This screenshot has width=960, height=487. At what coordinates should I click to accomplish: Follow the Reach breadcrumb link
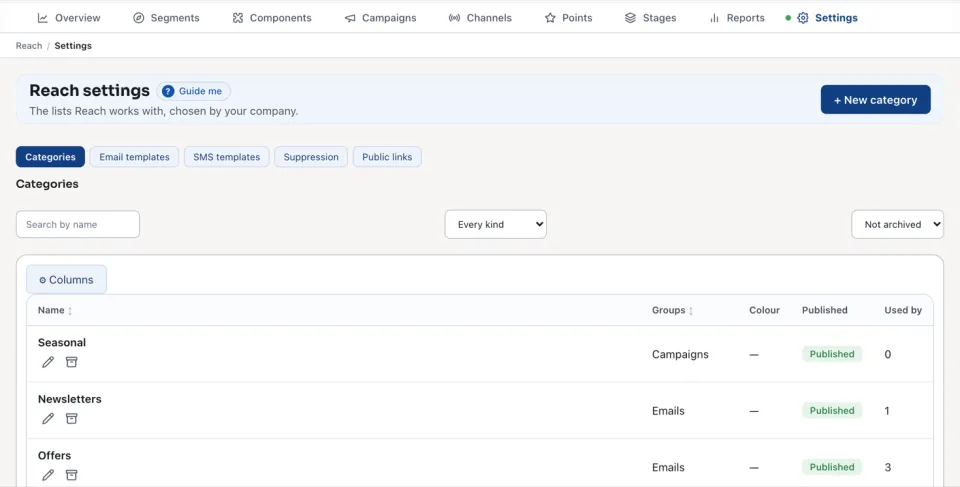[29, 46]
